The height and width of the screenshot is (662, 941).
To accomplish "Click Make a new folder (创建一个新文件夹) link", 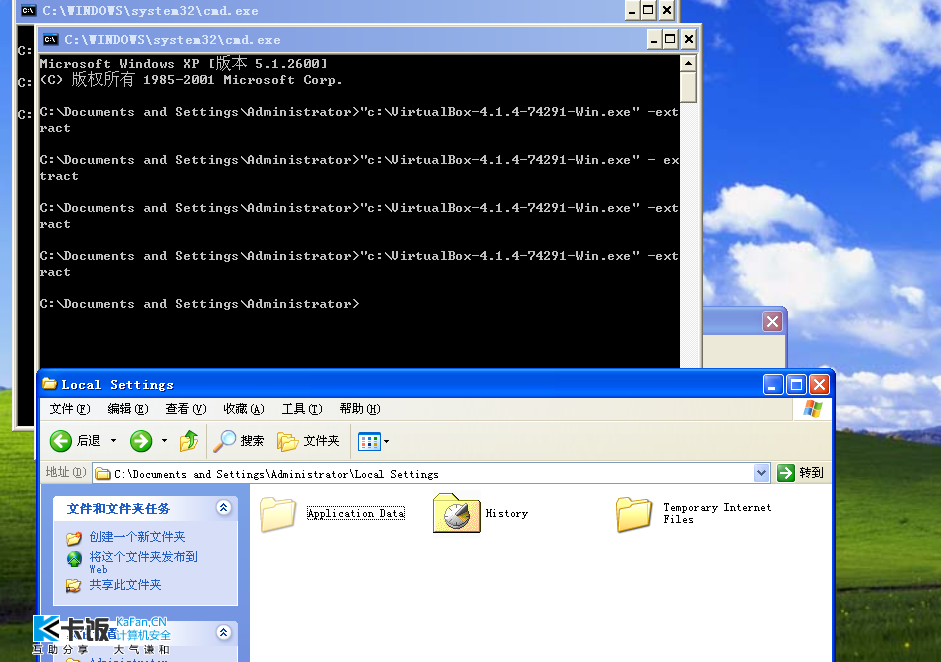I will tap(137, 537).
